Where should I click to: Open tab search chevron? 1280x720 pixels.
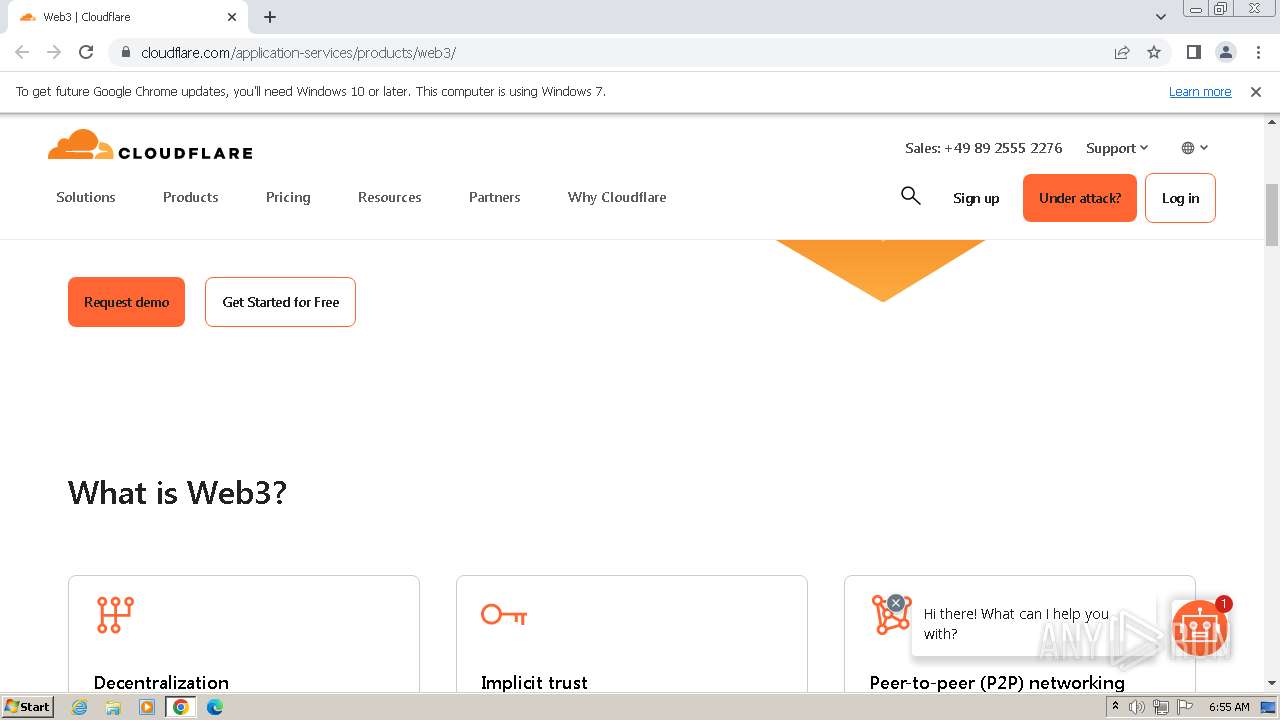pos(1161,17)
